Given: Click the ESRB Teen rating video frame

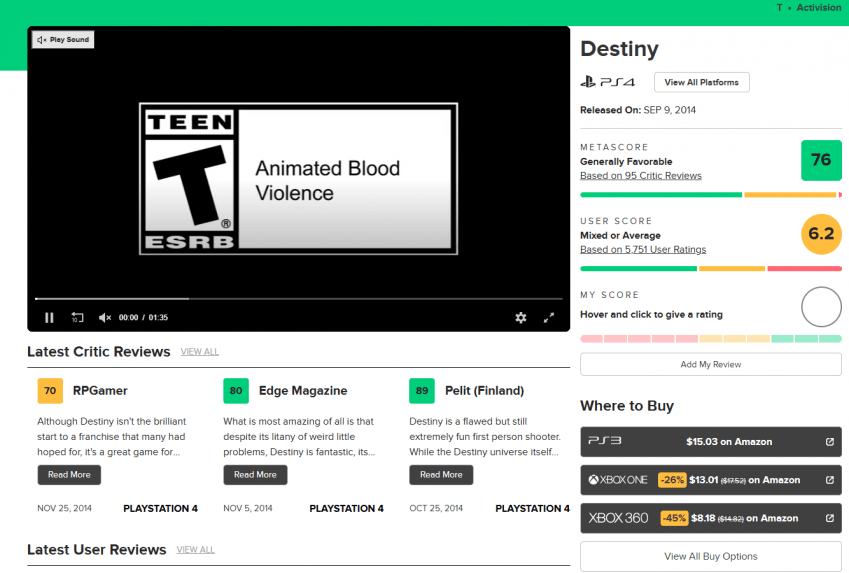Looking at the screenshot, I should pos(298,179).
